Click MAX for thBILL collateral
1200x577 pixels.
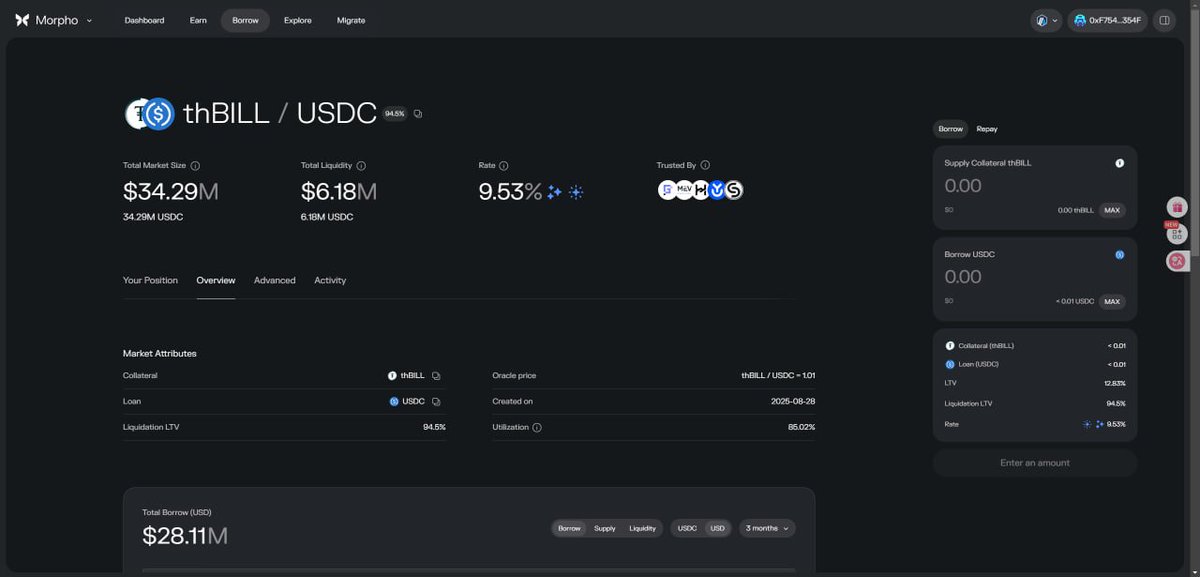click(1112, 210)
